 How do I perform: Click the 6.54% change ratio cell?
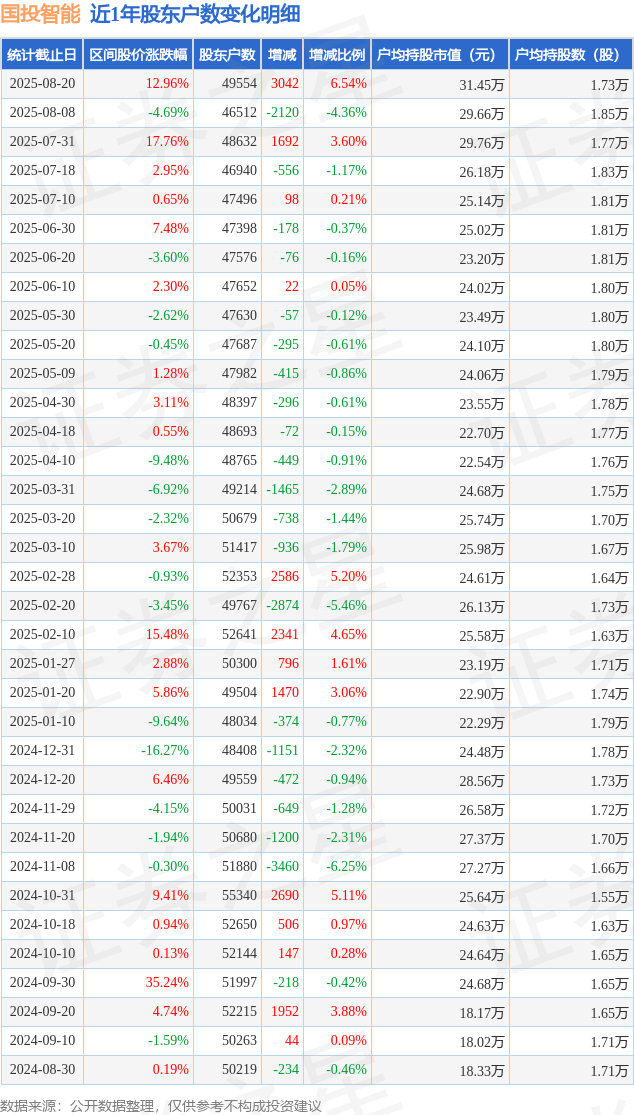348,84
